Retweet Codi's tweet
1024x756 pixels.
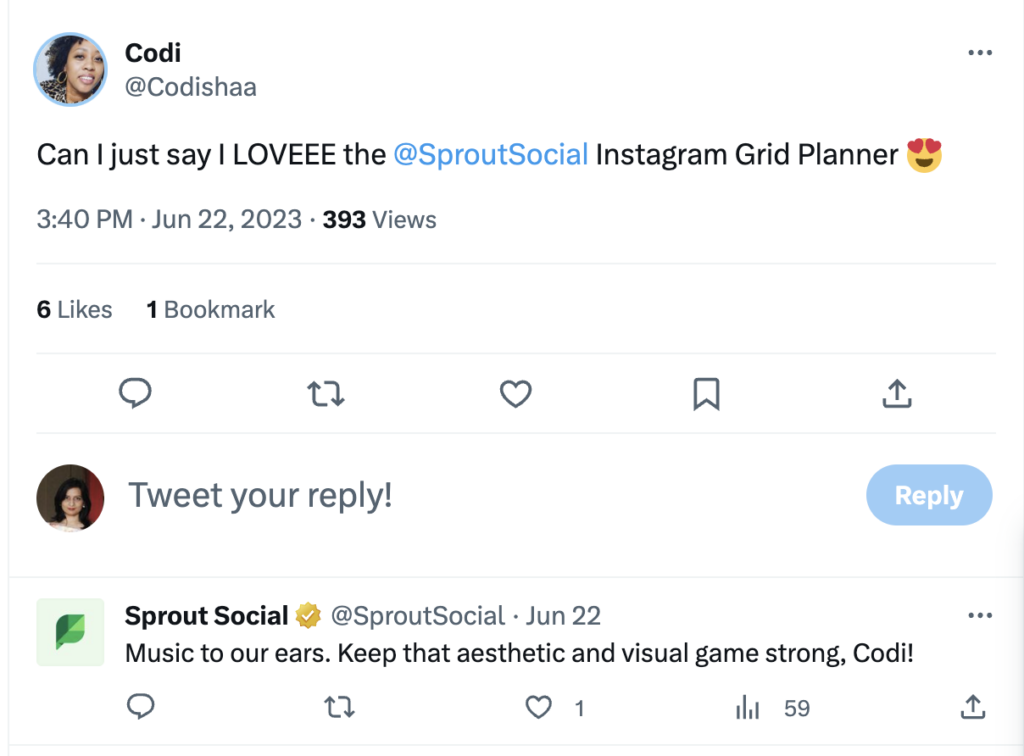325,395
